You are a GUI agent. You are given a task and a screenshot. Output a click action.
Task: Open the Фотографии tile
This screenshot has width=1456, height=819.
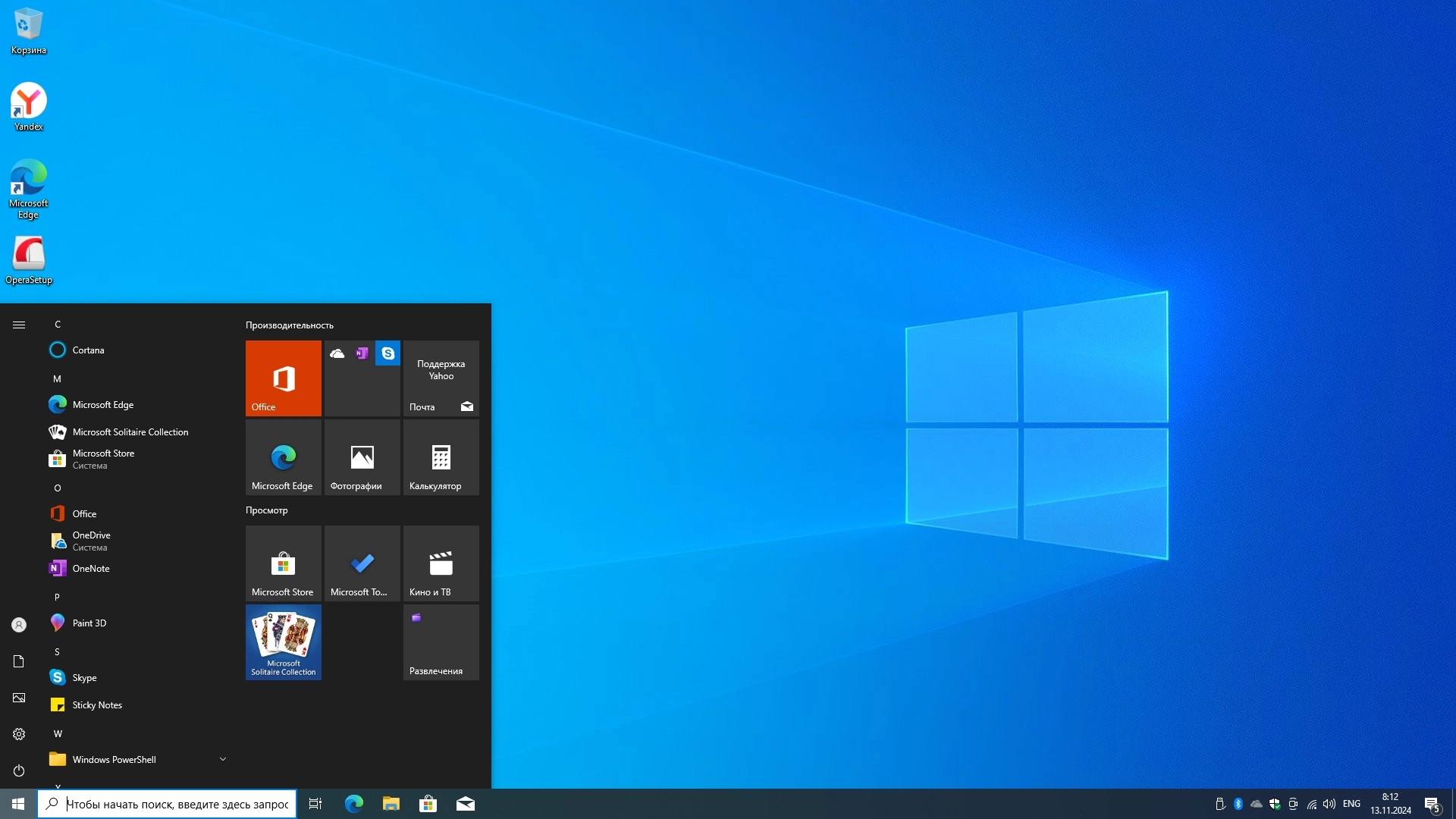point(362,457)
